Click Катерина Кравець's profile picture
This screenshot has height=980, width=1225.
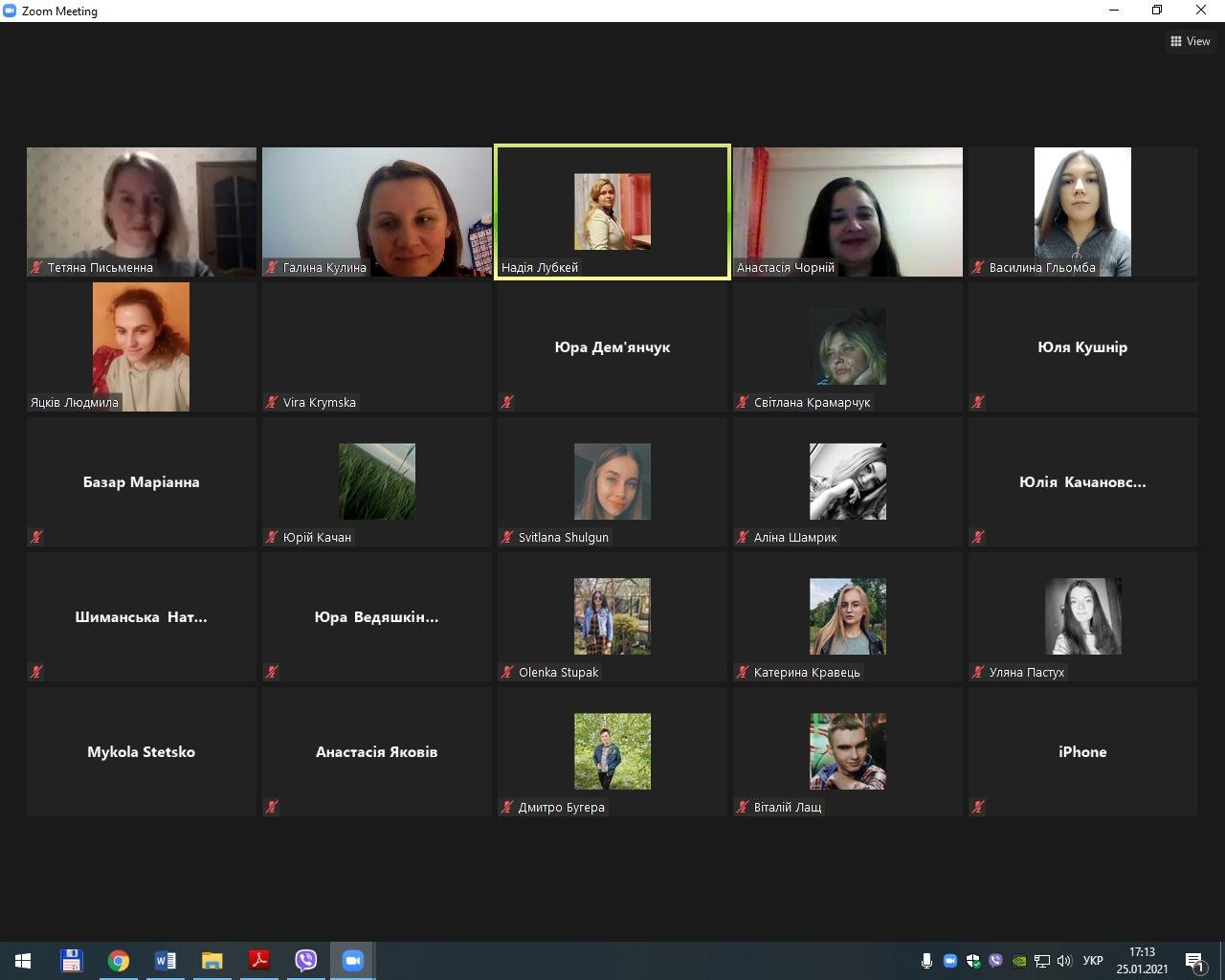click(848, 616)
